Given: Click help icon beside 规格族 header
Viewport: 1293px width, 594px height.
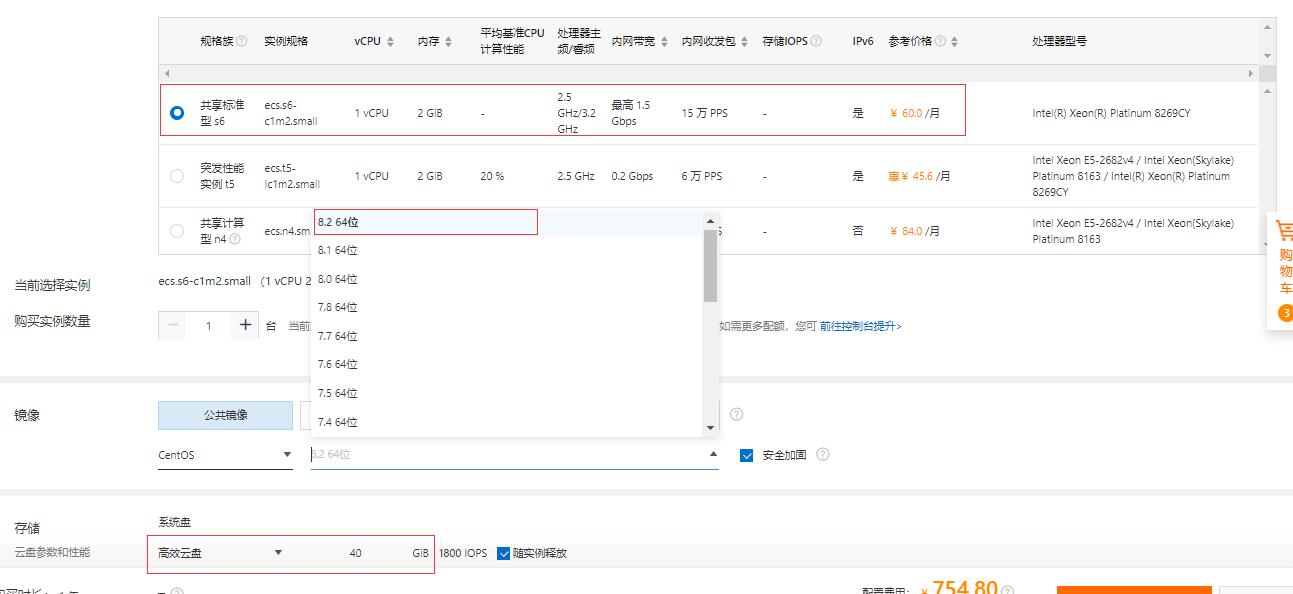Looking at the screenshot, I should point(241,41).
